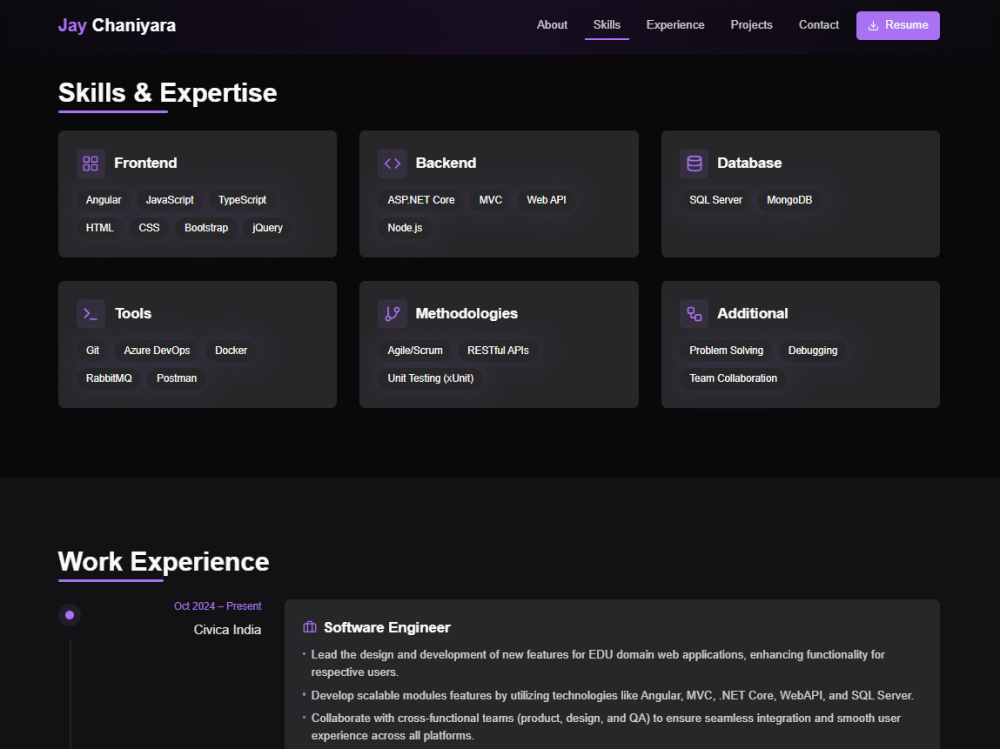Click the Backend card heading
This screenshot has height=749, width=1000.
tap(446, 163)
